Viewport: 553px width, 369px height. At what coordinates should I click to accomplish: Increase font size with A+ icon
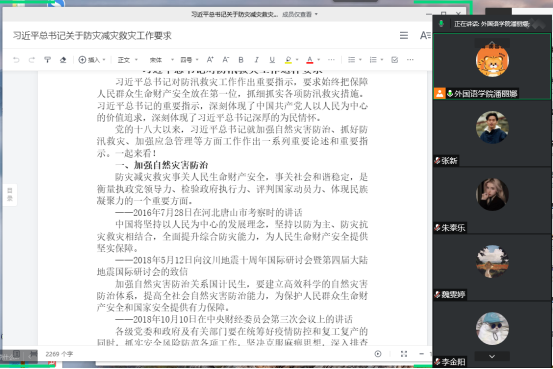[210, 60]
